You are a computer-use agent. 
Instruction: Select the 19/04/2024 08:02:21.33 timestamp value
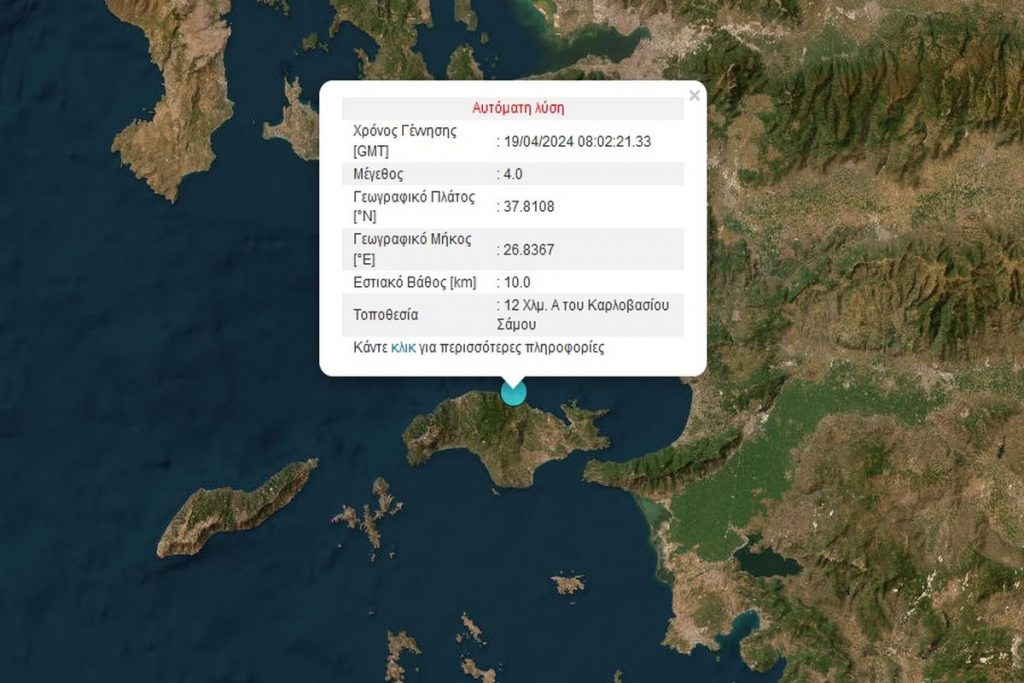click(576, 142)
